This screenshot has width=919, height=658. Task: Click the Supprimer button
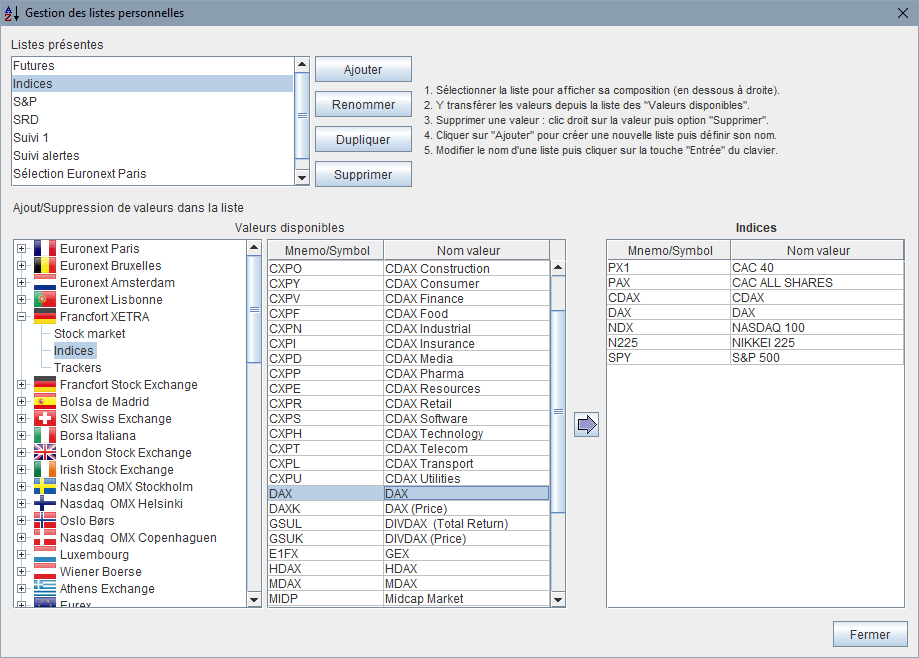[x=363, y=175]
